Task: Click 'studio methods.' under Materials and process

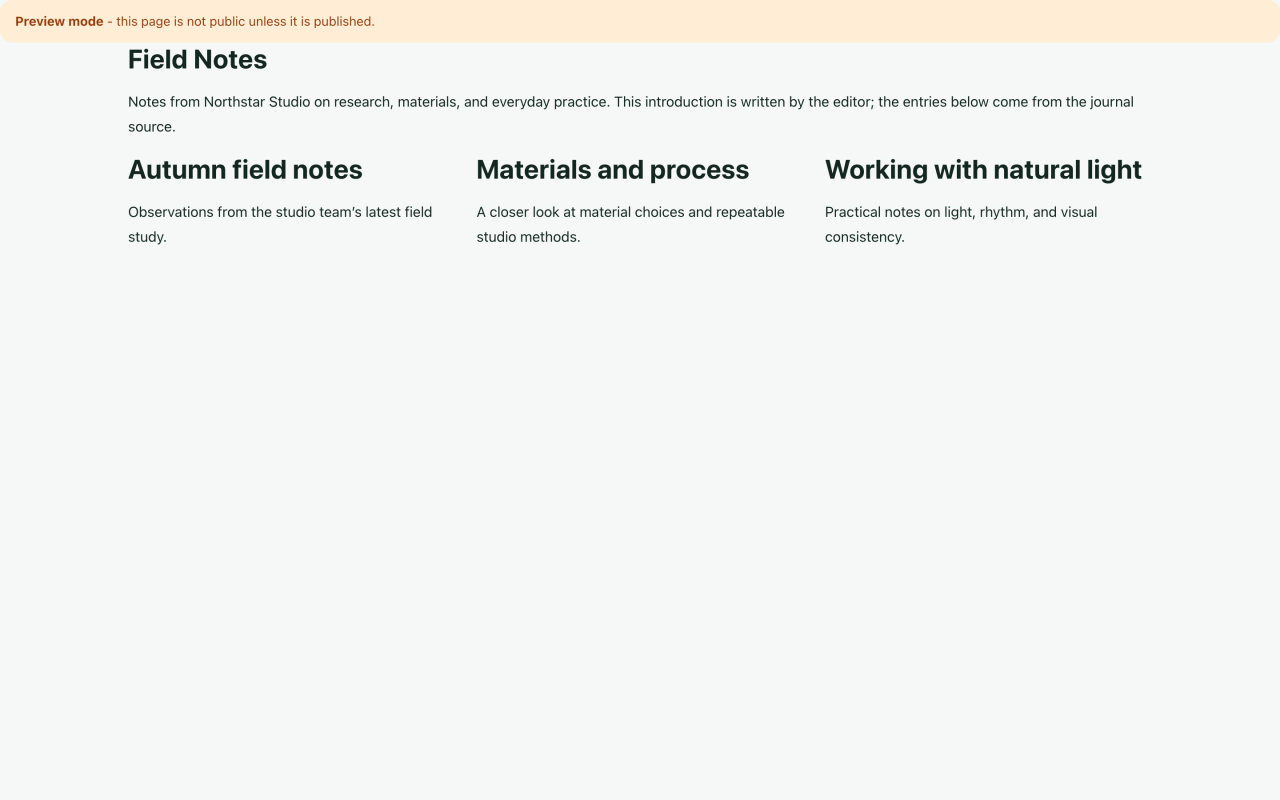Action: point(528,237)
